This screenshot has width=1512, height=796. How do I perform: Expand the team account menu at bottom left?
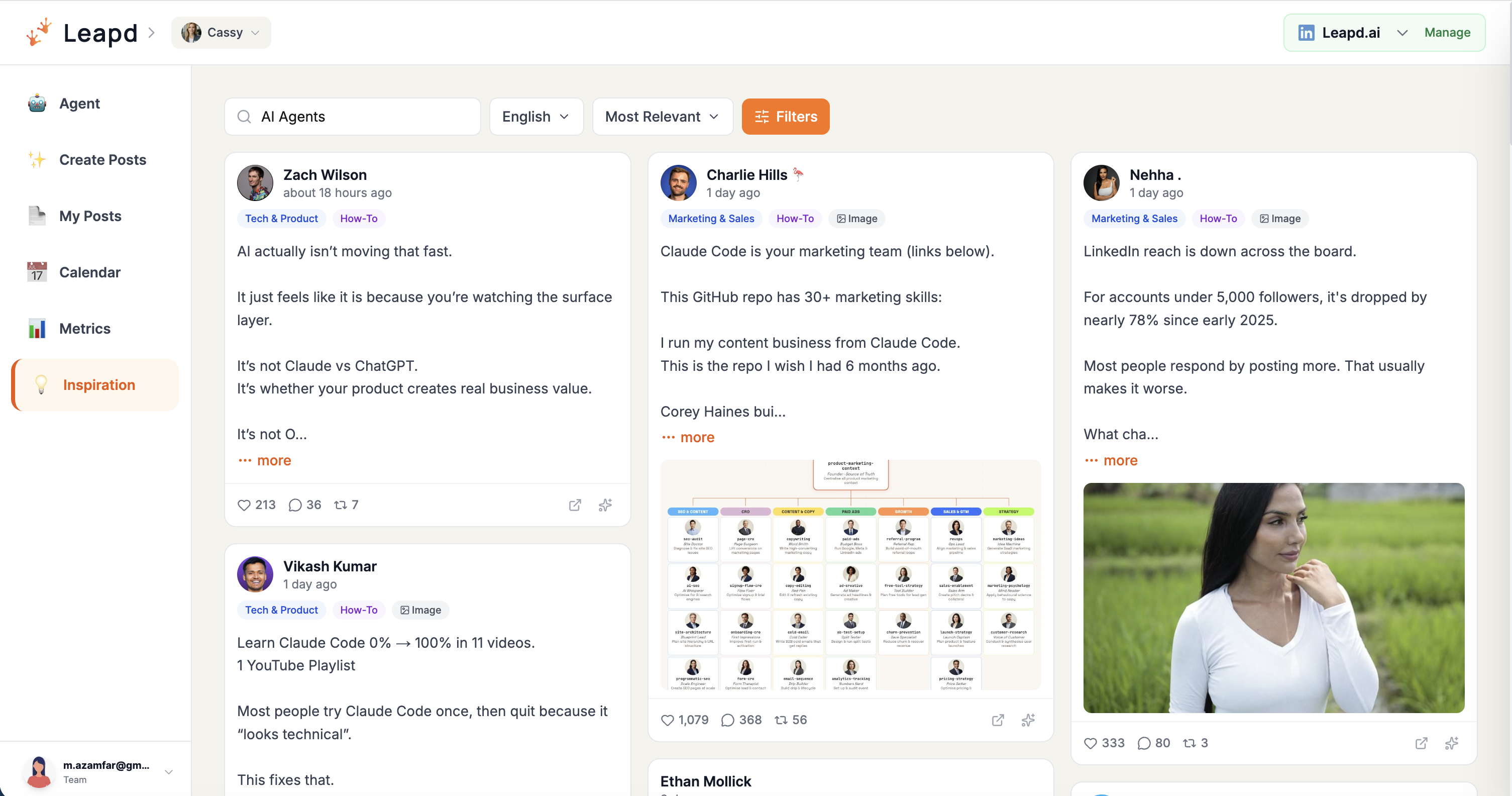pyautogui.click(x=169, y=771)
